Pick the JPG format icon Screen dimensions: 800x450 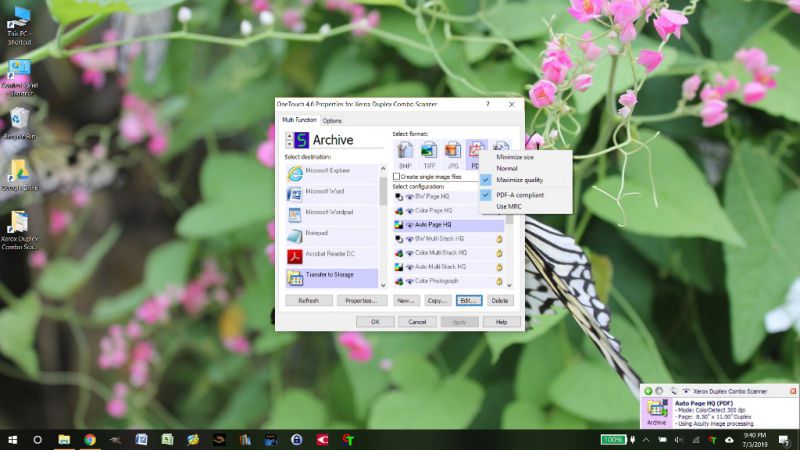pos(452,151)
